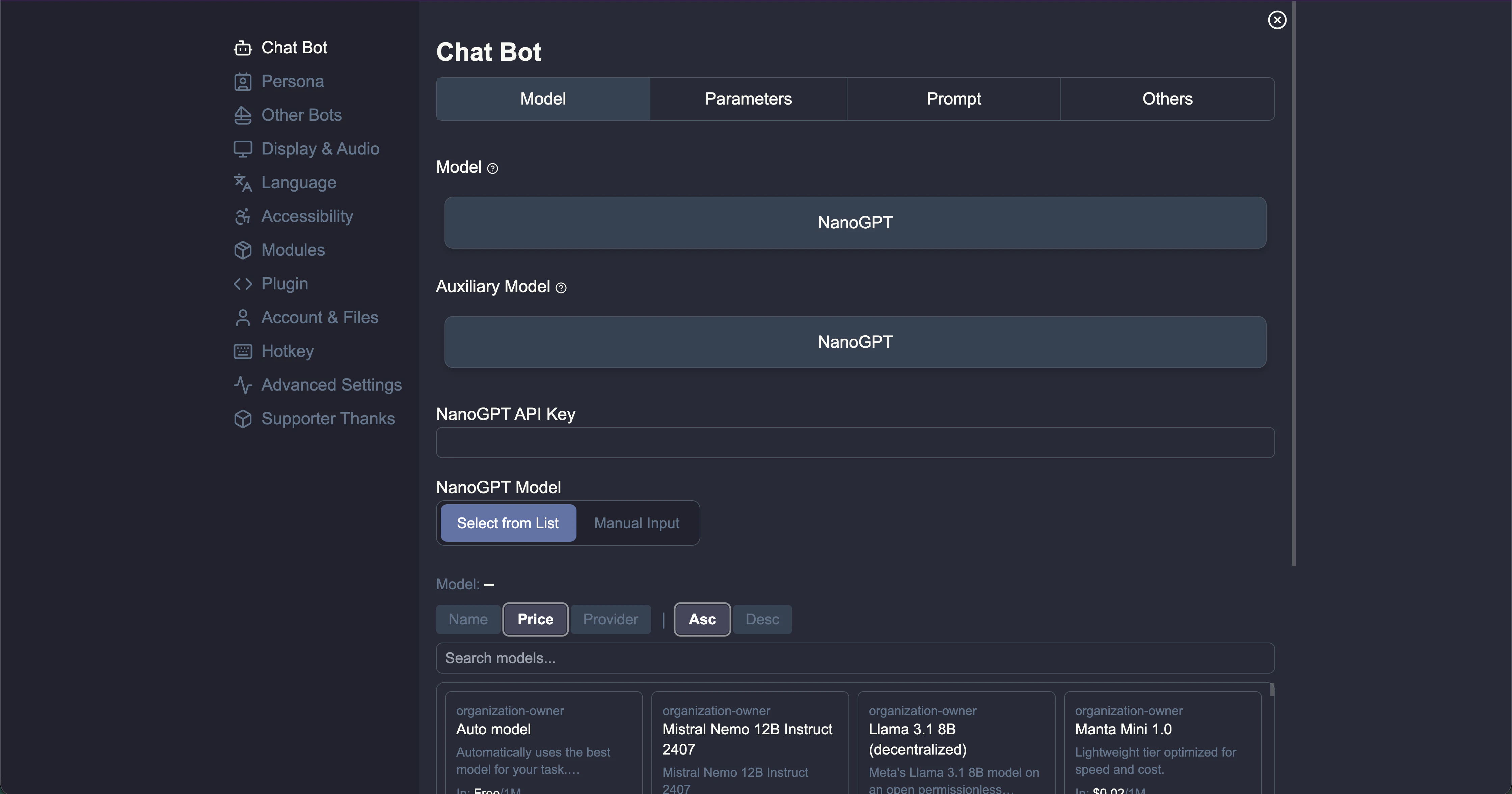Viewport: 1512px width, 794px height.
Task: Switch NanoGPT Model to Manual Input
Action: point(636,522)
